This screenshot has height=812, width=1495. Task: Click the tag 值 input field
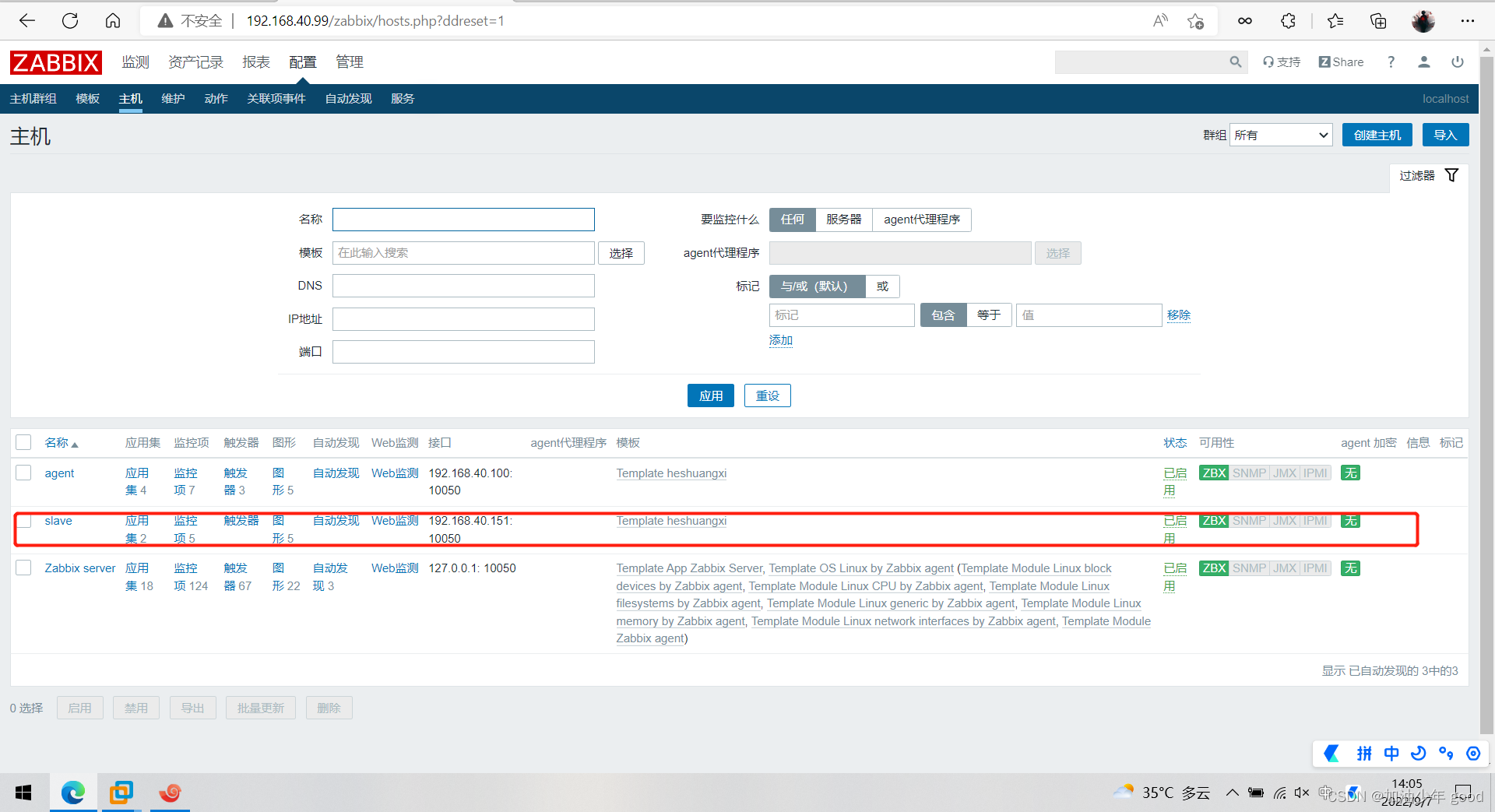pos(1089,315)
